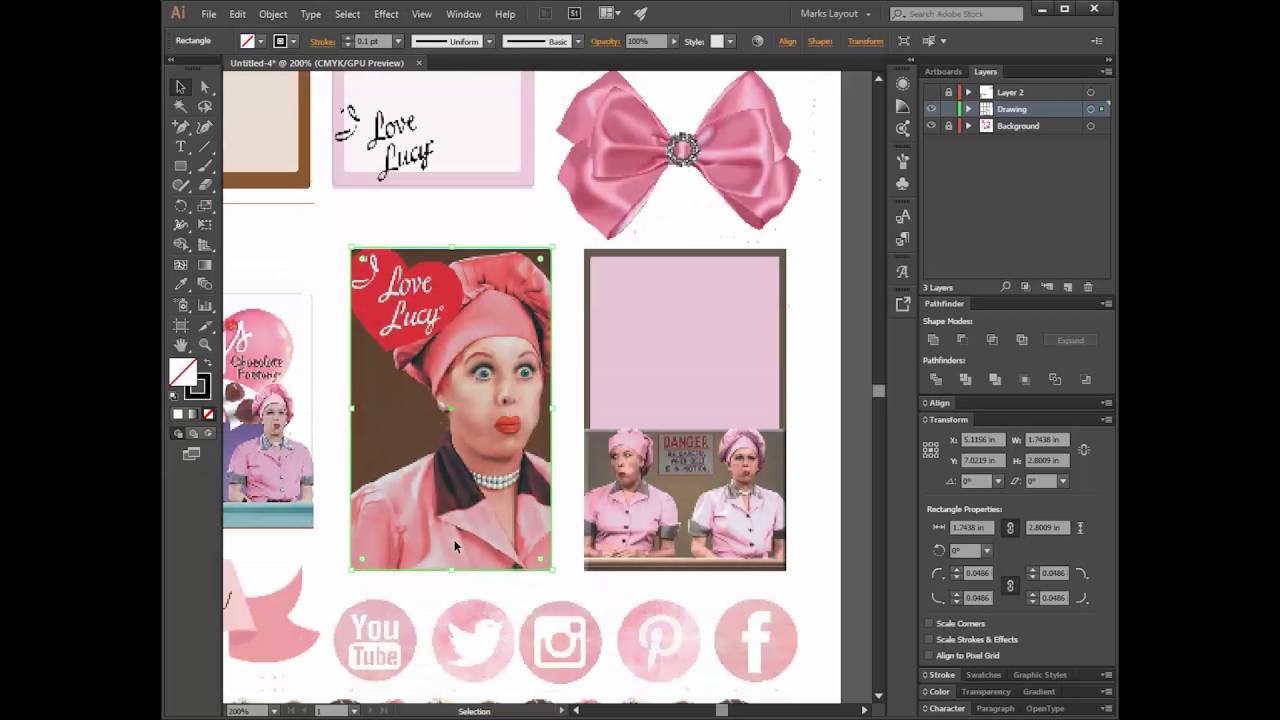Unlock the Background layer lock

point(948,126)
